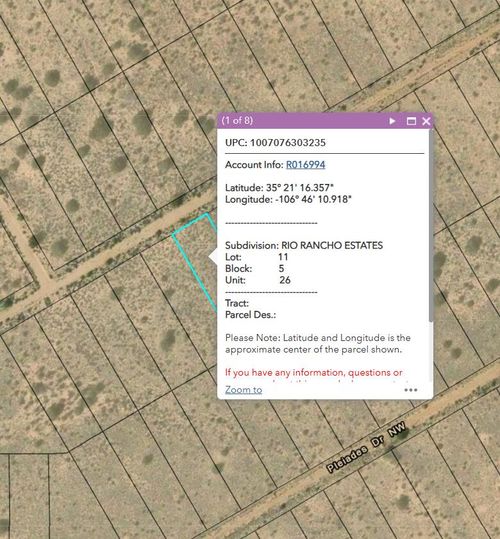Go to next feature in popup
Screen dimensions: 500x539
(x=392, y=121)
